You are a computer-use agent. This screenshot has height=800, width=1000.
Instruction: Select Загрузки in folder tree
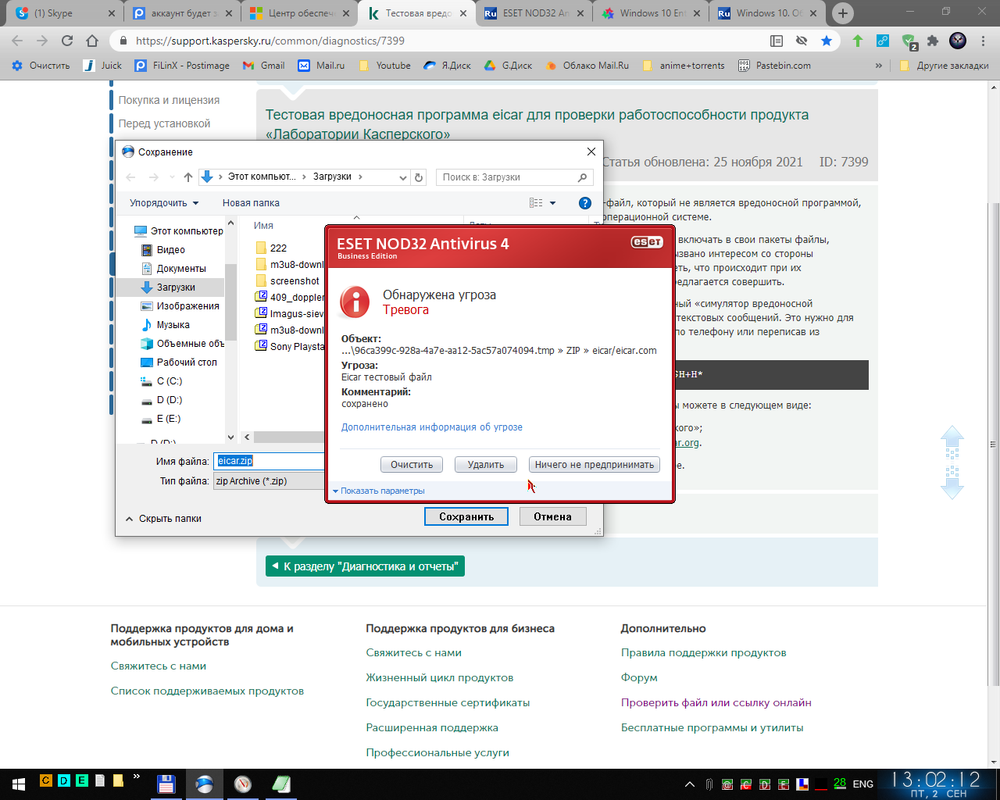[x=176, y=287]
